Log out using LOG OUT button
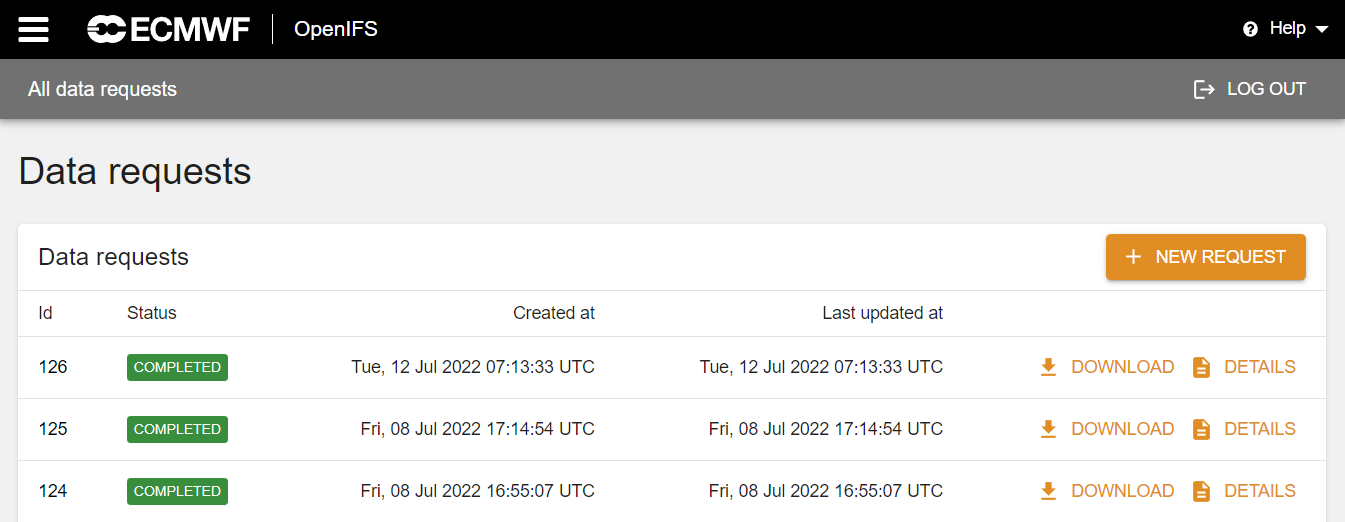Viewport: 1345px width, 522px height. tap(1250, 89)
